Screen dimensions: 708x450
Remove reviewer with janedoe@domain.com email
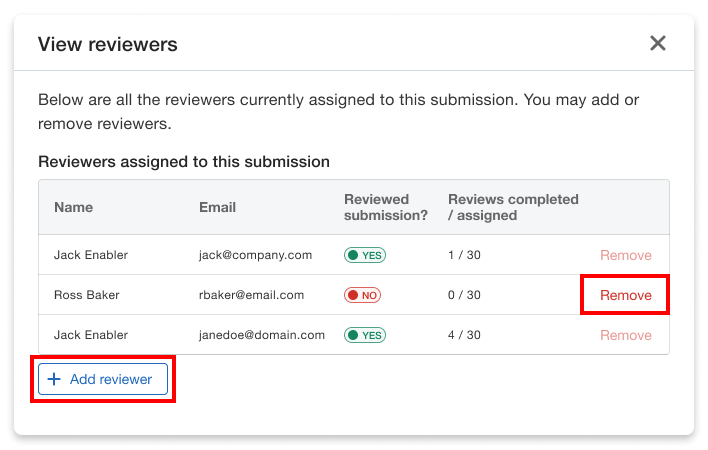point(625,335)
